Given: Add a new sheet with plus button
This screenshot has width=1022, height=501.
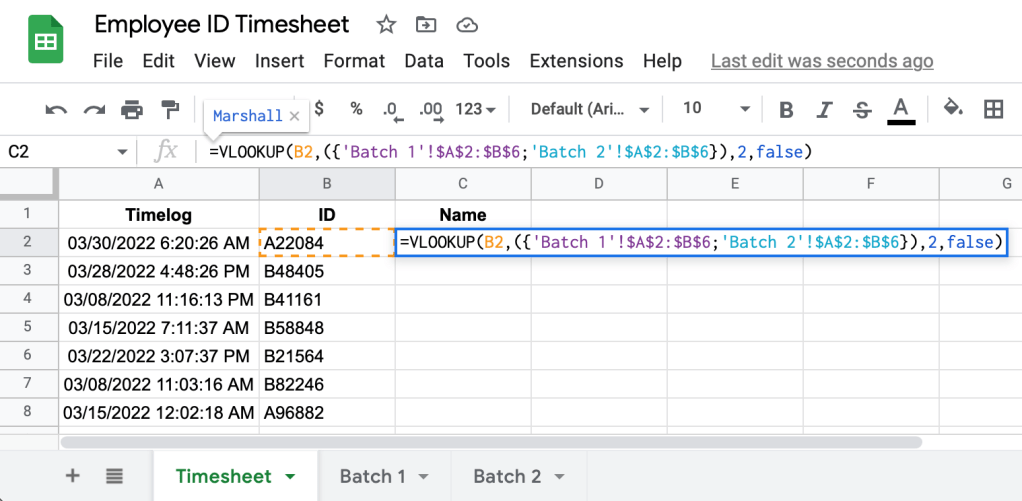Looking at the screenshot, I should pos(72,476).
